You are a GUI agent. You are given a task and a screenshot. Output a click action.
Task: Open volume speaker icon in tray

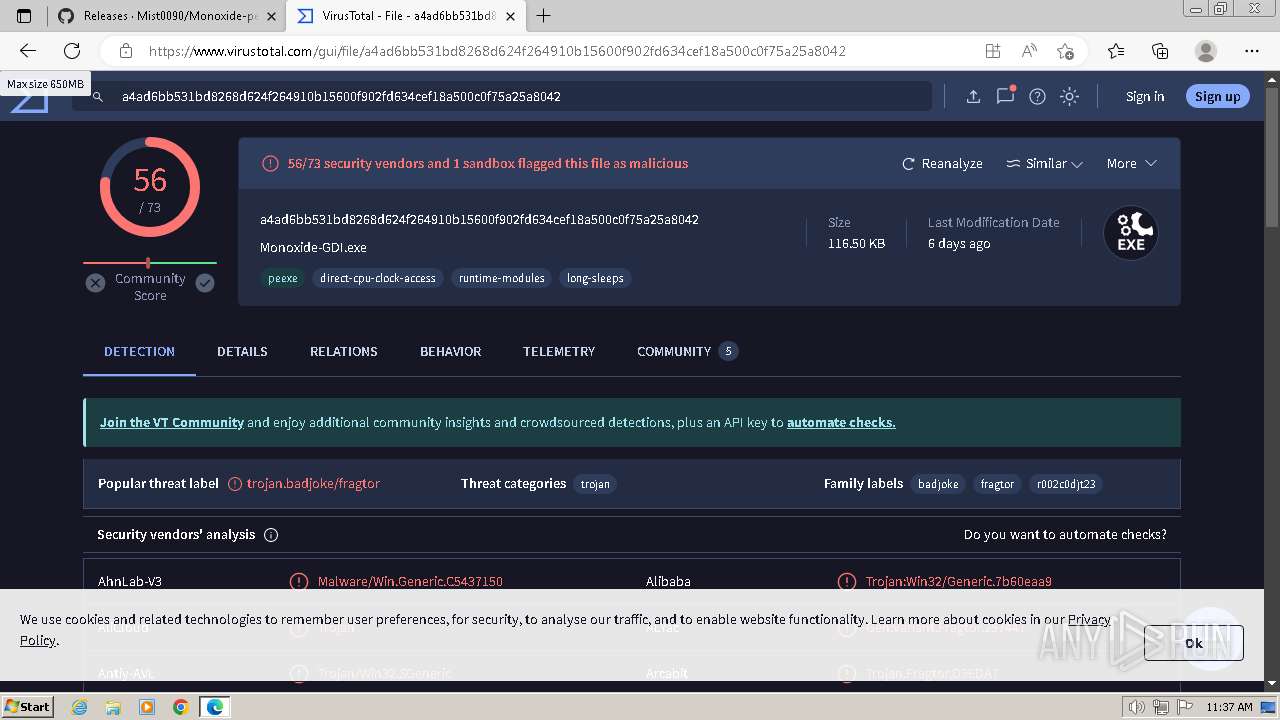1138,707
